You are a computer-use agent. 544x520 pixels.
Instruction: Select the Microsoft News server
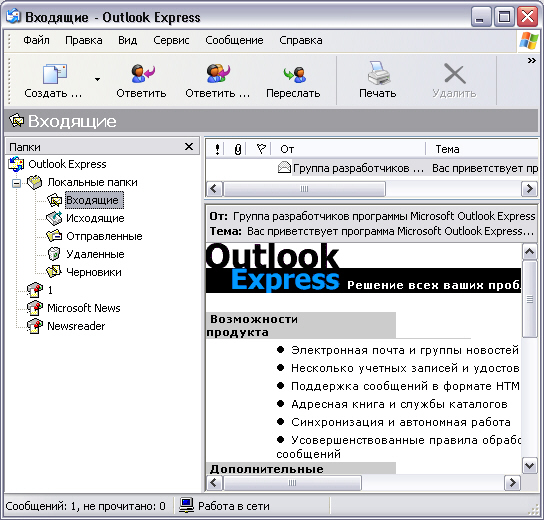(84, 308)
